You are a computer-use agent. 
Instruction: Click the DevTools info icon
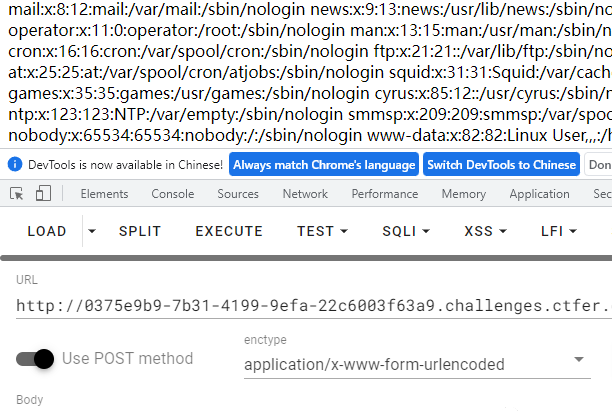[x=15, y=164]
